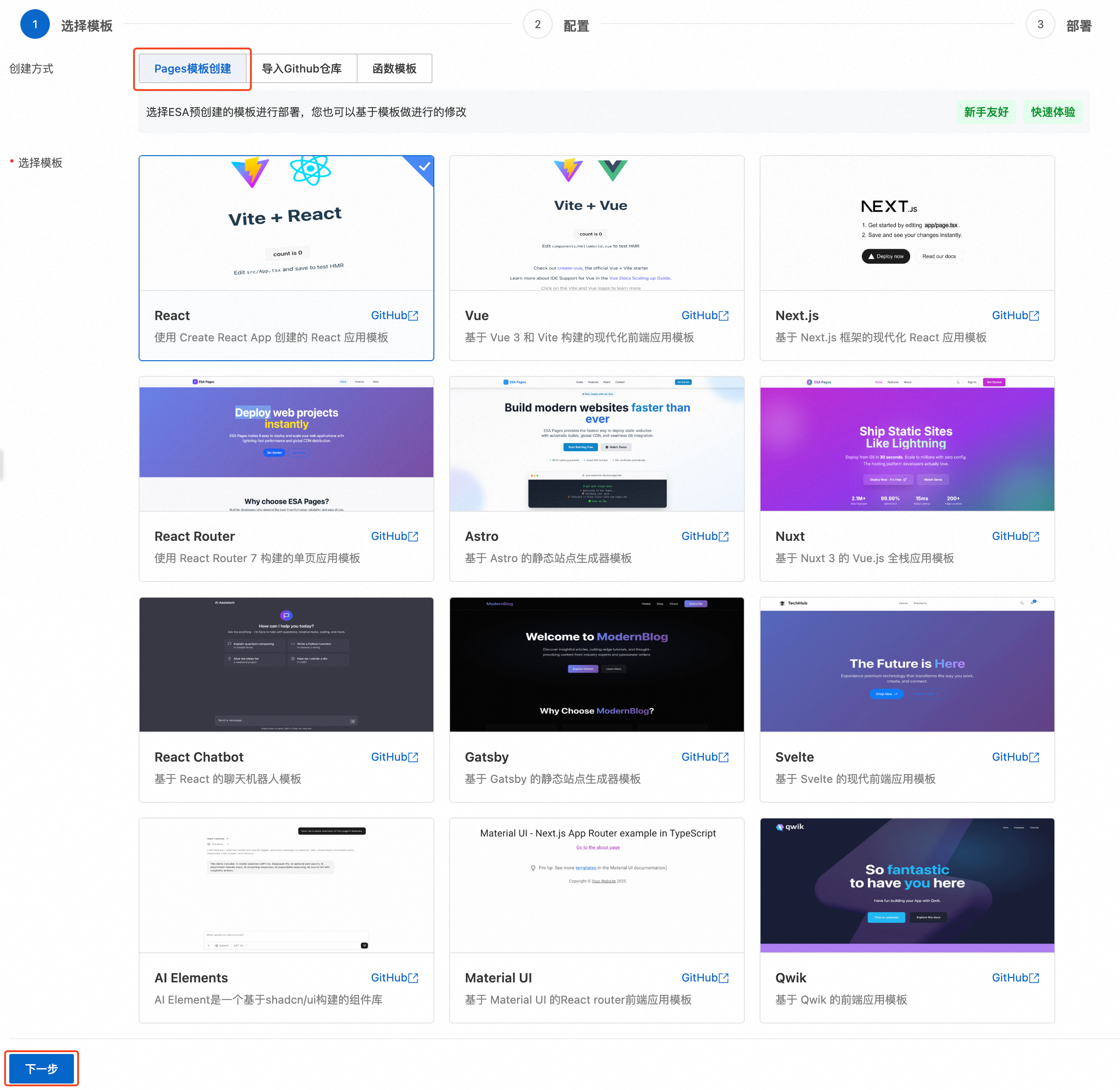Open the React template GitHub link
The width and height of the screenshot is (1120, 1090).
point(394,315)
